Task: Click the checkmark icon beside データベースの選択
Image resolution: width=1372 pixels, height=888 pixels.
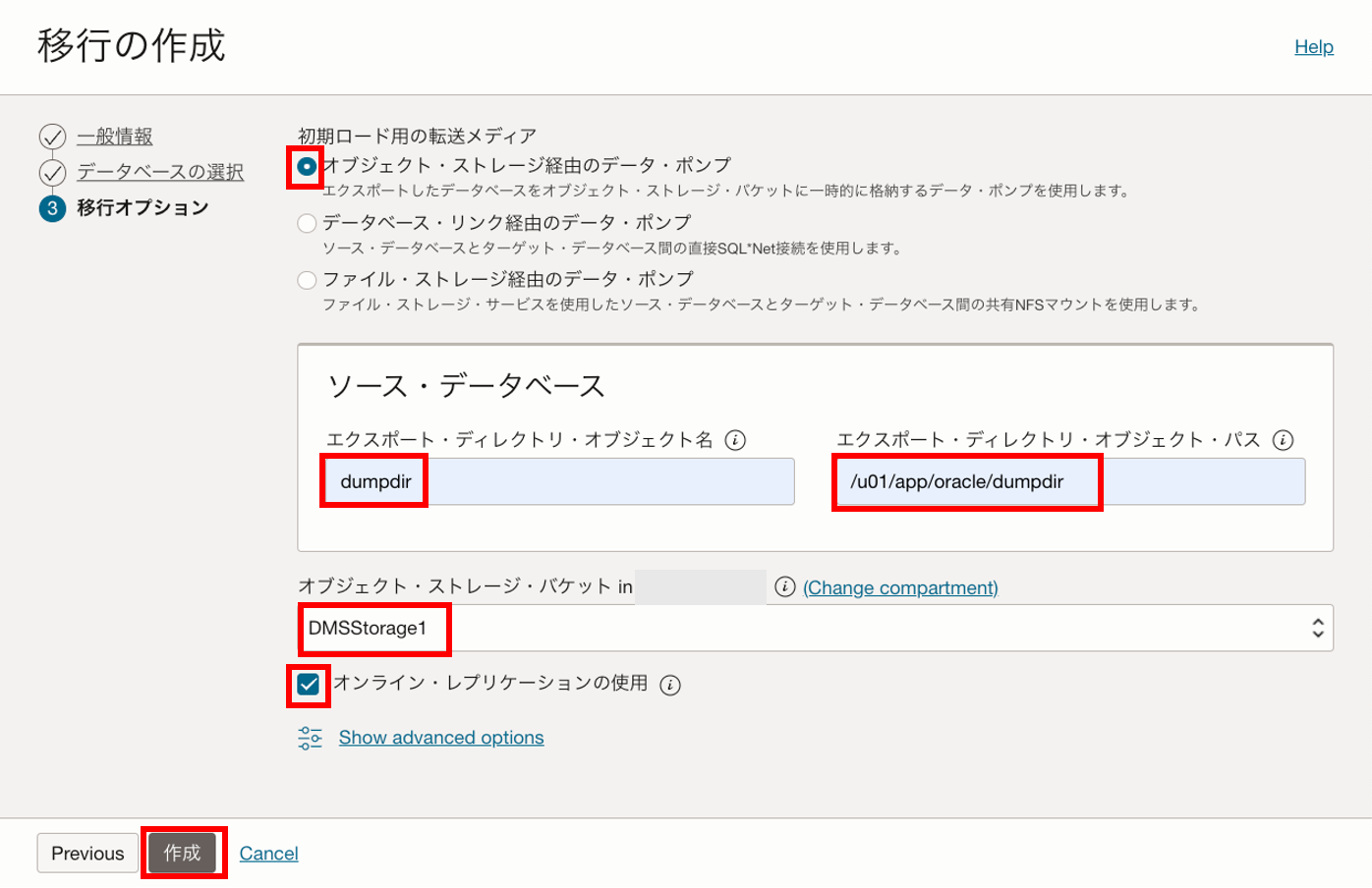Action: 54,172
